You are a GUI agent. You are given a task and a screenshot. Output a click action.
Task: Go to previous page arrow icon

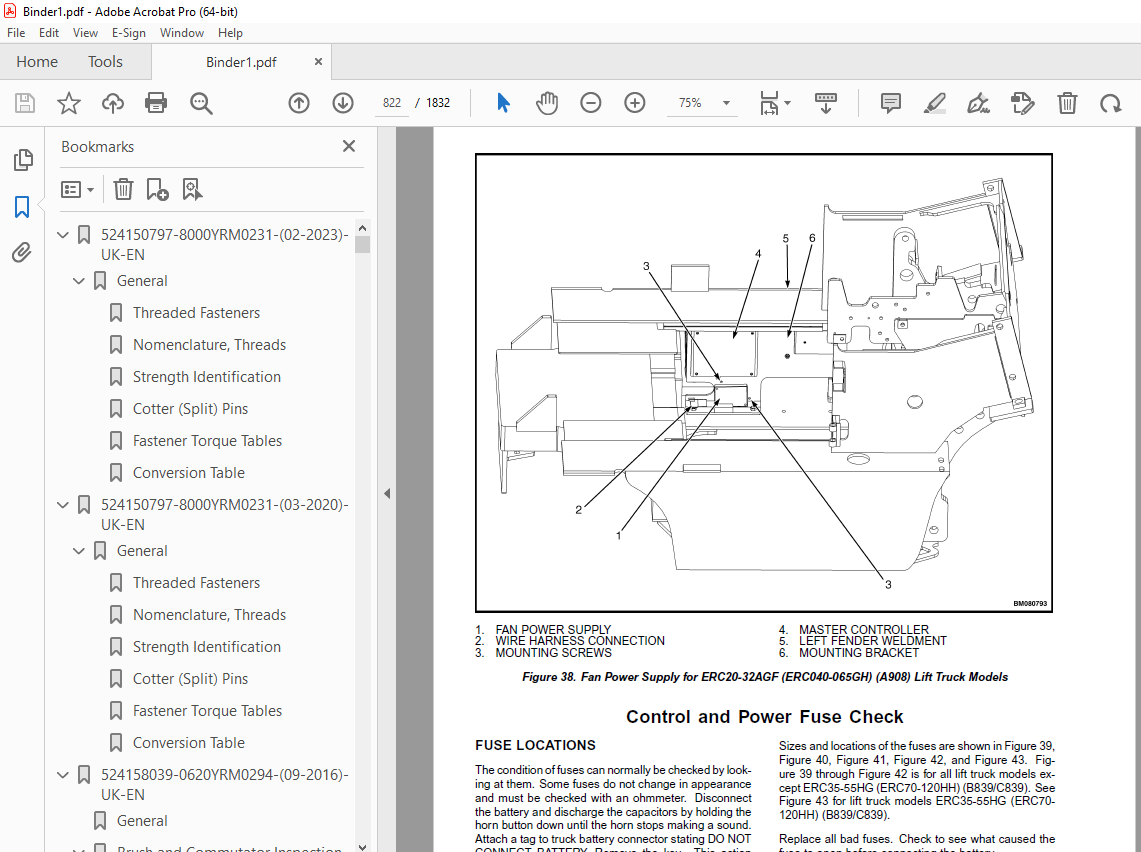click(x=299, y=103)
